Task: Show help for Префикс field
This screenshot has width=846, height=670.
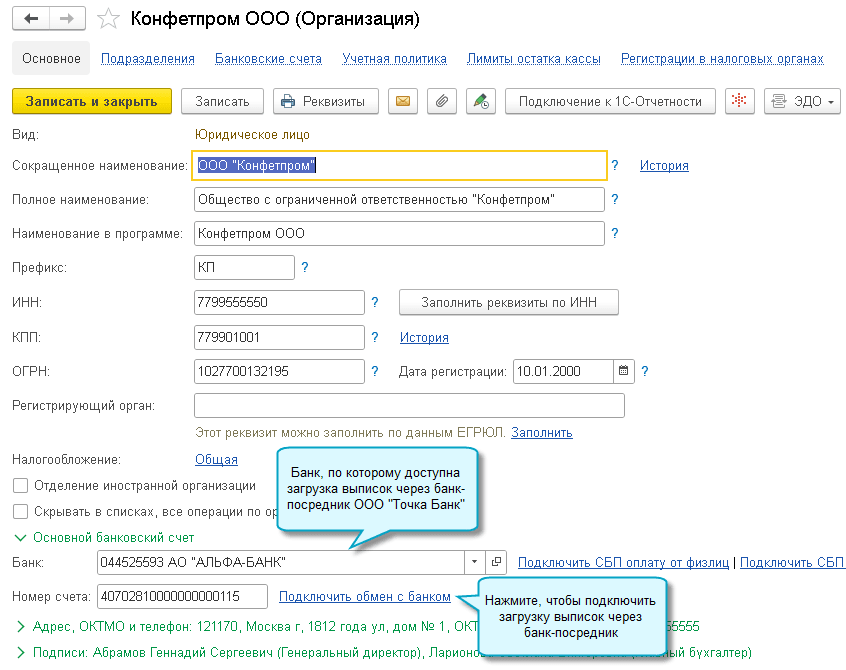Action: tap(305, 267)
